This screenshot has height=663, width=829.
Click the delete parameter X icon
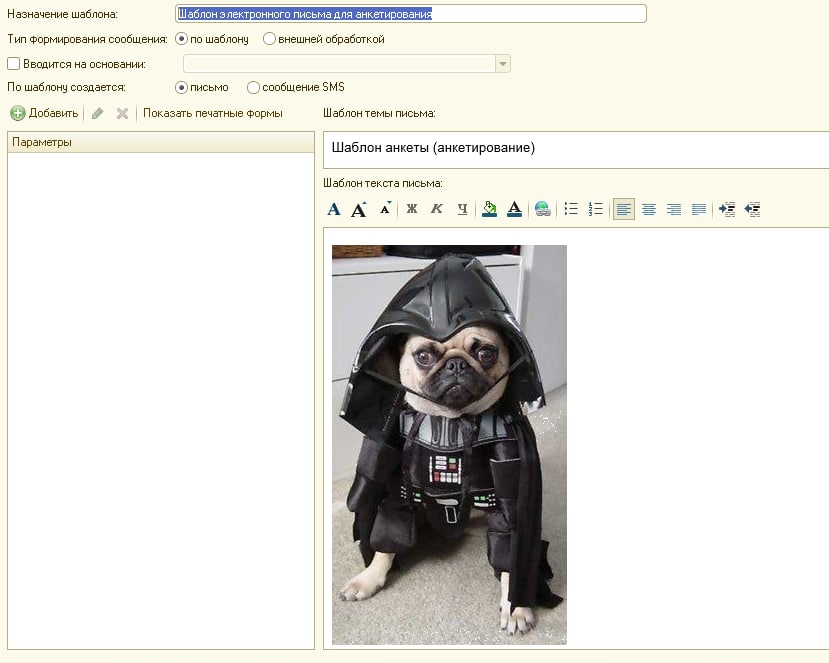pyautogui.click(x=122, y=113)
